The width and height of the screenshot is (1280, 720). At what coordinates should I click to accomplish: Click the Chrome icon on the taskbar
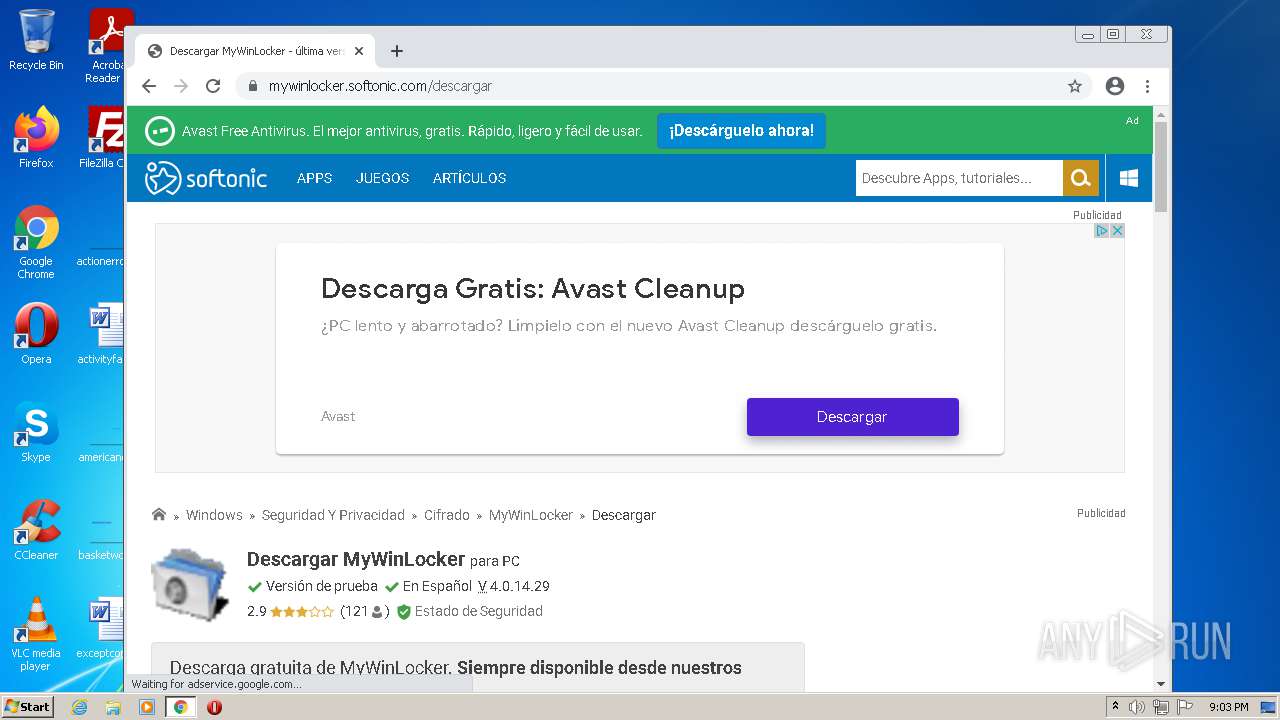tap(180, 707)
